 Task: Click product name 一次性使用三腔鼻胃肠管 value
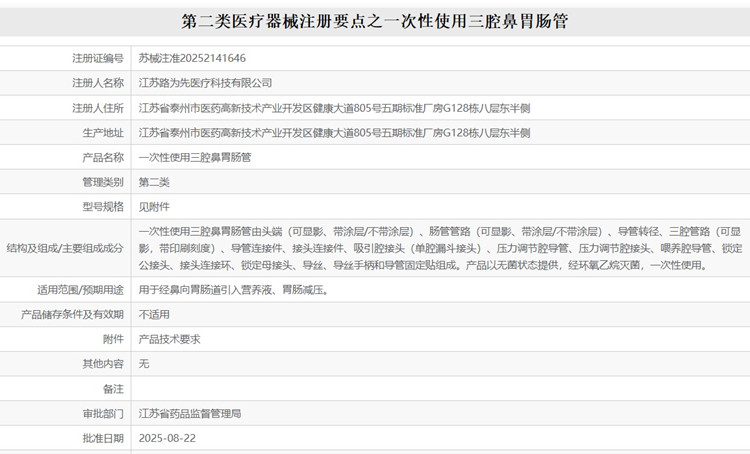(x=194, y=157)
